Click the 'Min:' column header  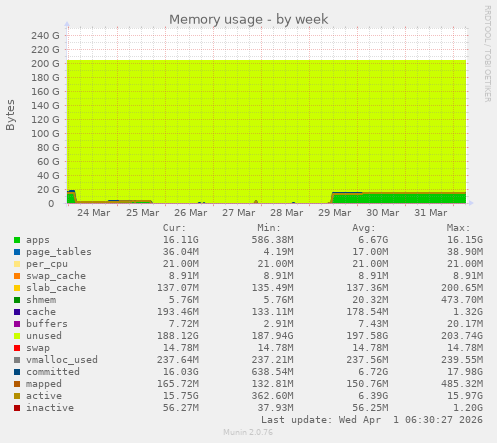pos(269,228)
